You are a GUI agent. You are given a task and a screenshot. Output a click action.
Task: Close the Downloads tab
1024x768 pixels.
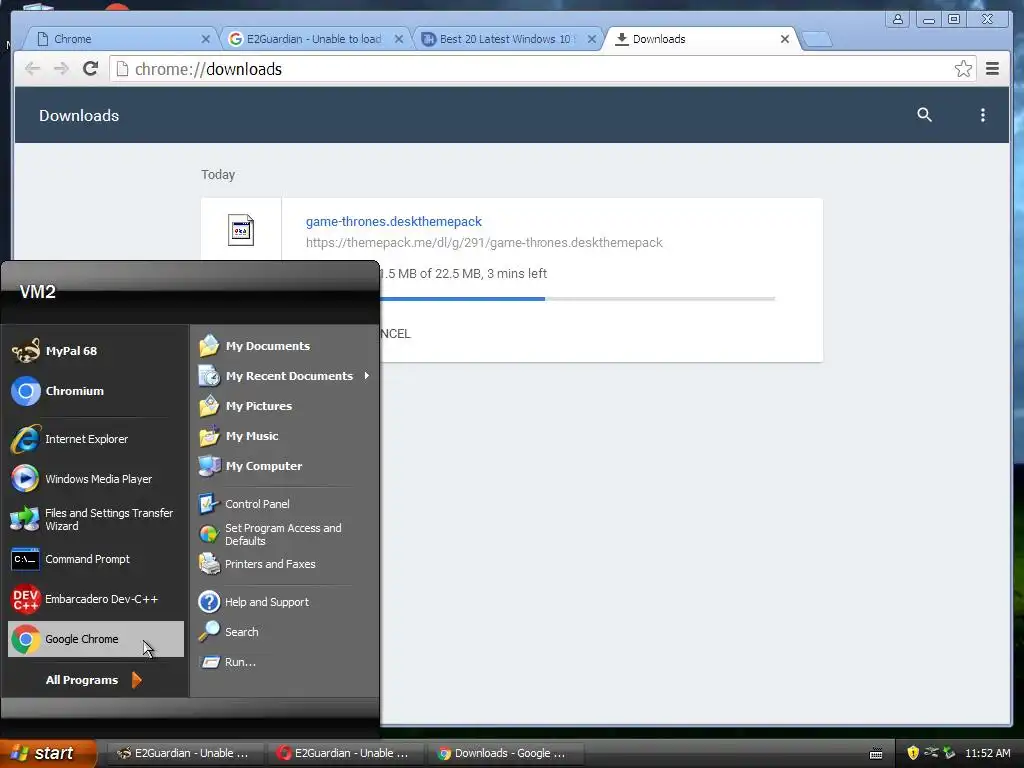785,39
